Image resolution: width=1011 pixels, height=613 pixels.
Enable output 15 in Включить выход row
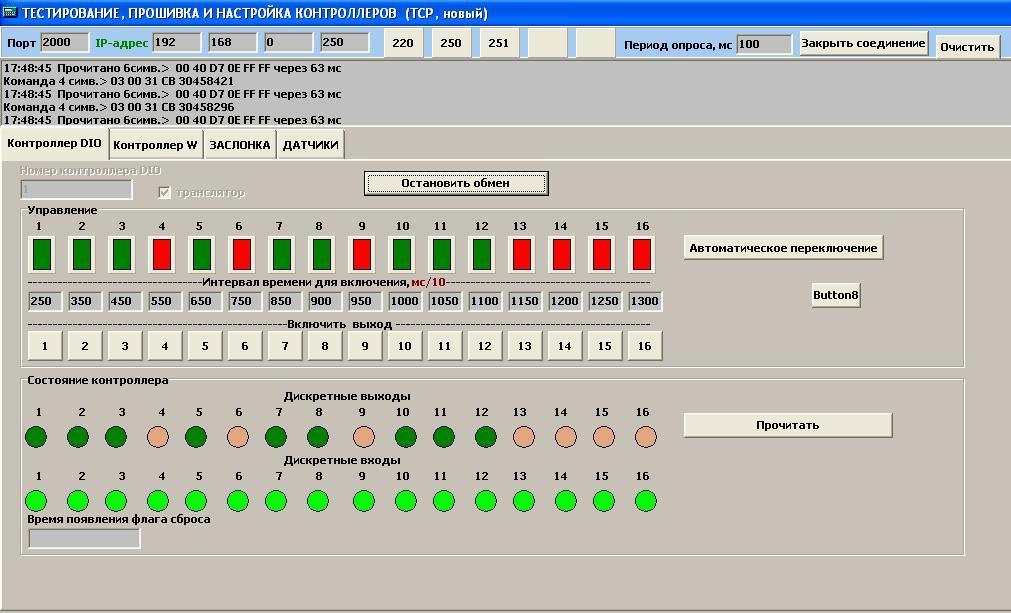click(x=605, y=346)
